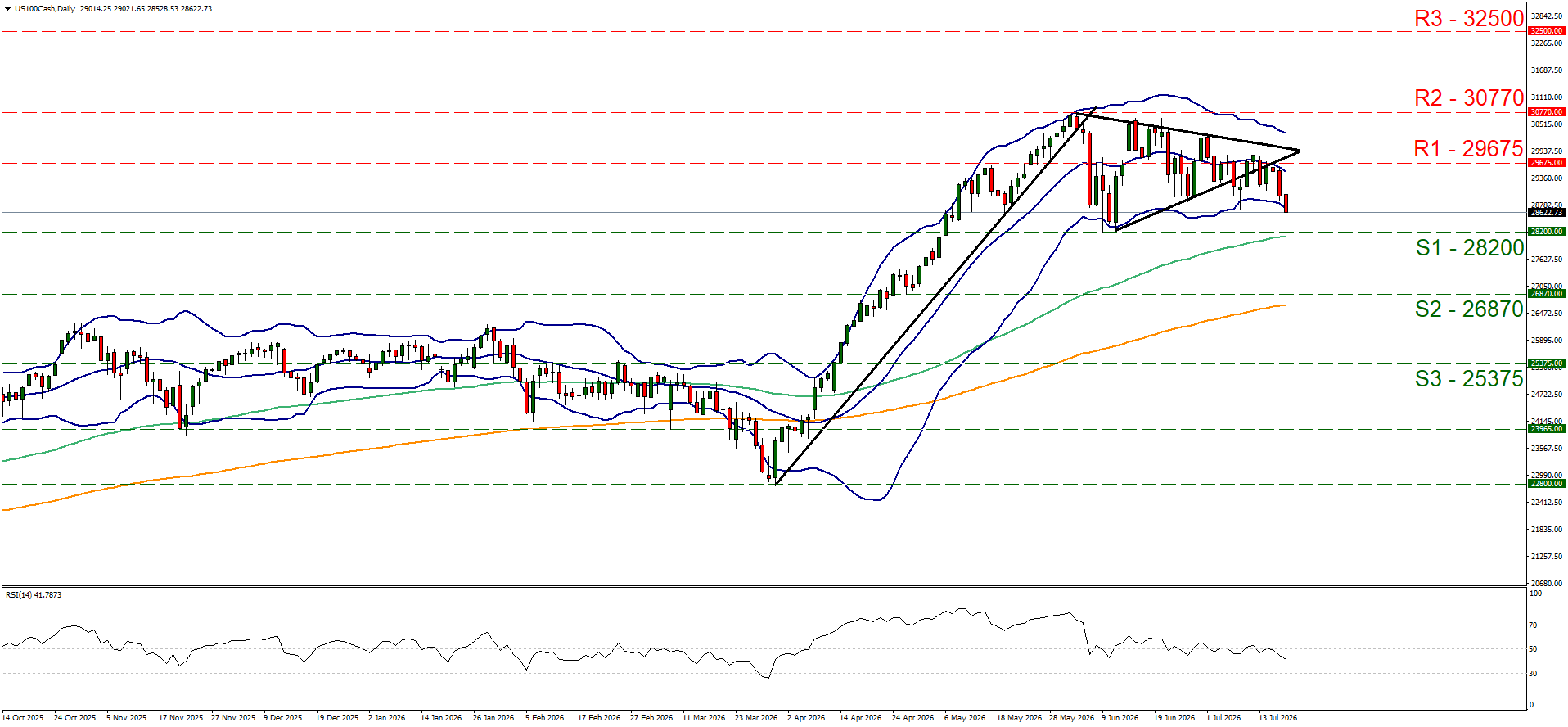The height and width of the screenshot is (727, 1568).
Task: Click the 14 Oct 2025 date label
Action: 23,718
